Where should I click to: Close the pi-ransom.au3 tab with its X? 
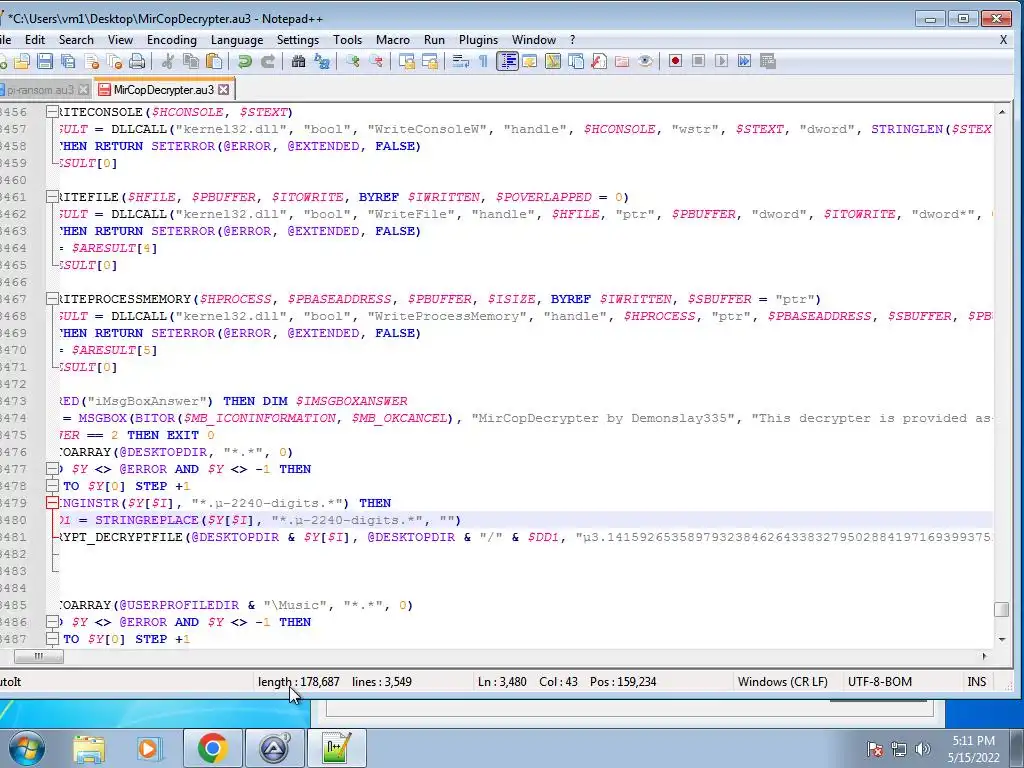tap(84, 89)
